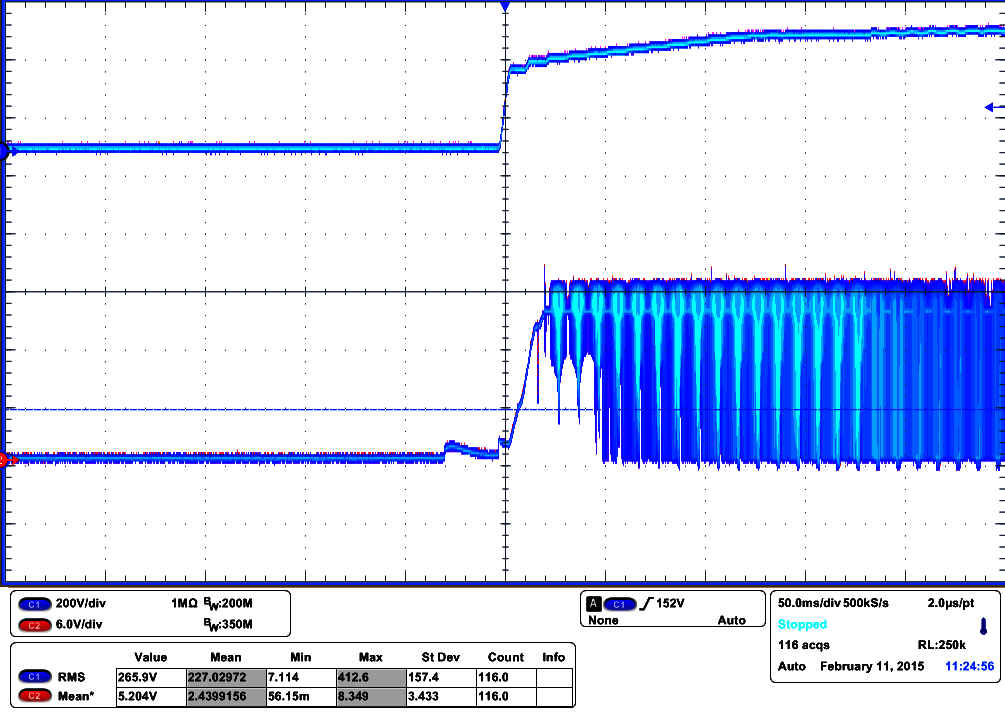Click the trigger position marker at top

click(x=505, y=6)
